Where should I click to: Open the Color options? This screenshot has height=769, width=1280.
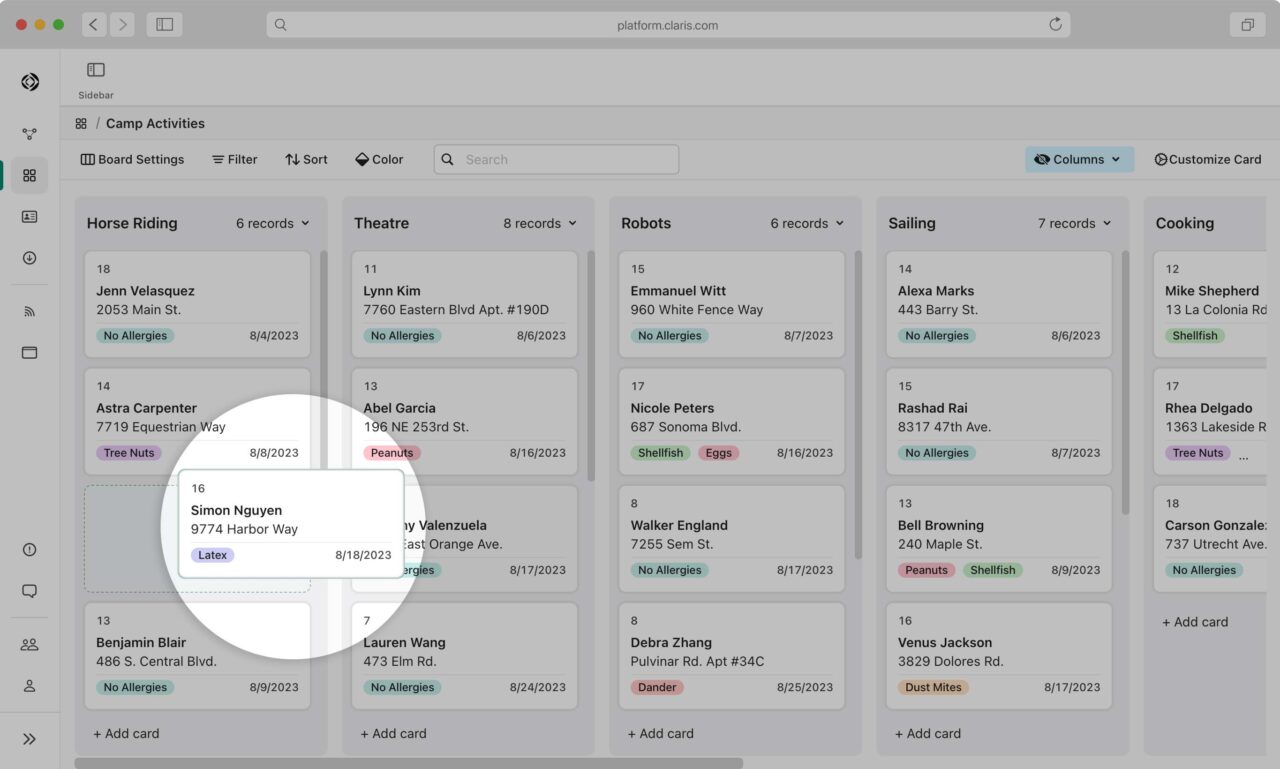(x=378, y=158)
